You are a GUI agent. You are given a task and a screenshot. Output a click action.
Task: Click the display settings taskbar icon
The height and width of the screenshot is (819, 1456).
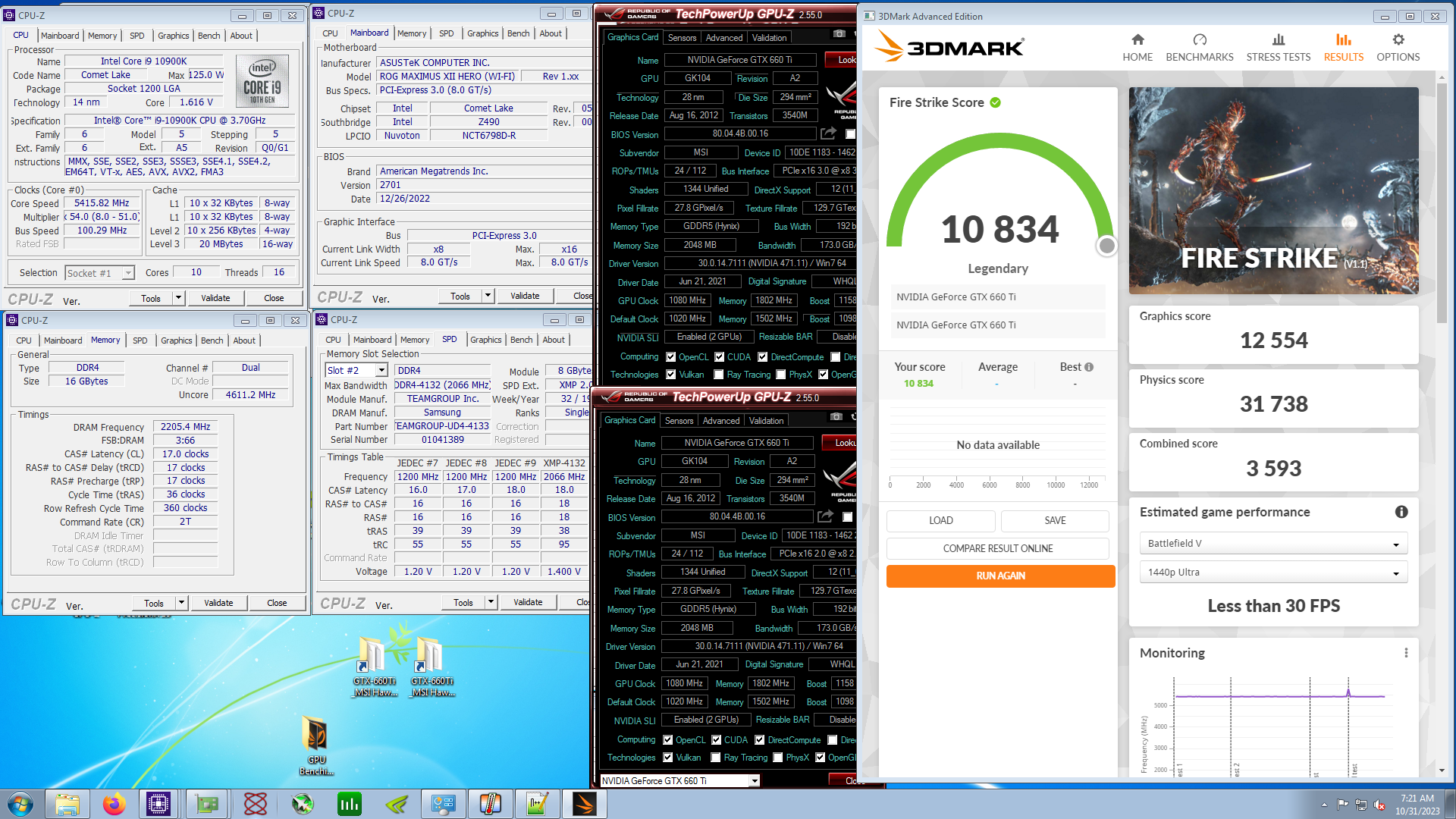pos(444,804)
